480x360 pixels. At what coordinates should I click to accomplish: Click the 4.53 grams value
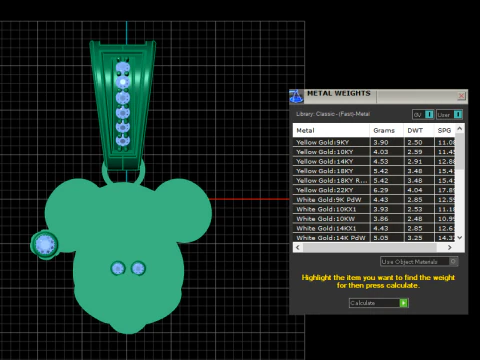(x=381, y=161)
